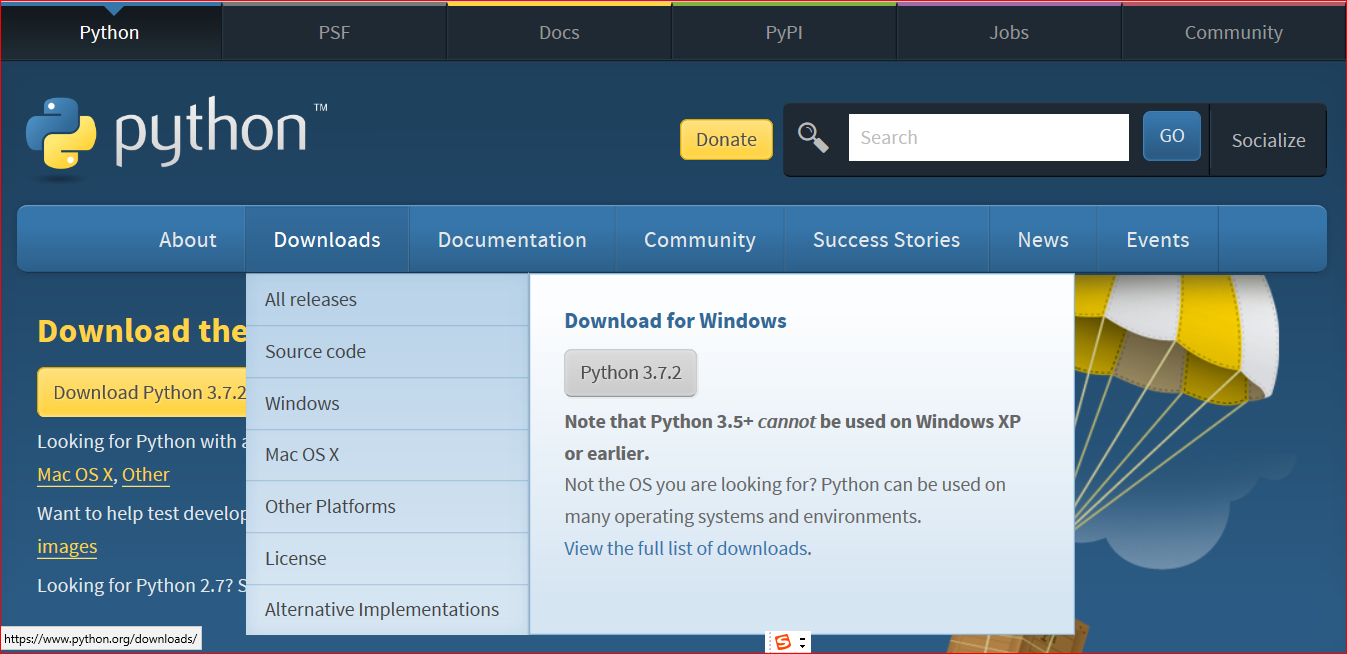Image resolution: width=1347 pixels, height=654 pixels.
Task: Click the orange Sogou S icon
Action: pos(783,642)
